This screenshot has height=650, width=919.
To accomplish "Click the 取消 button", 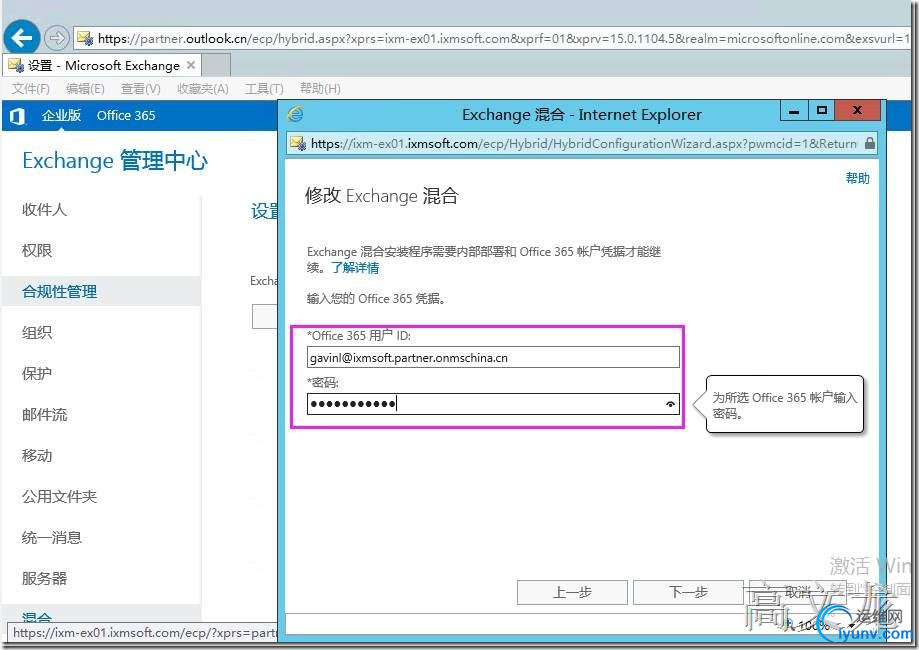I will coord(798,592).
